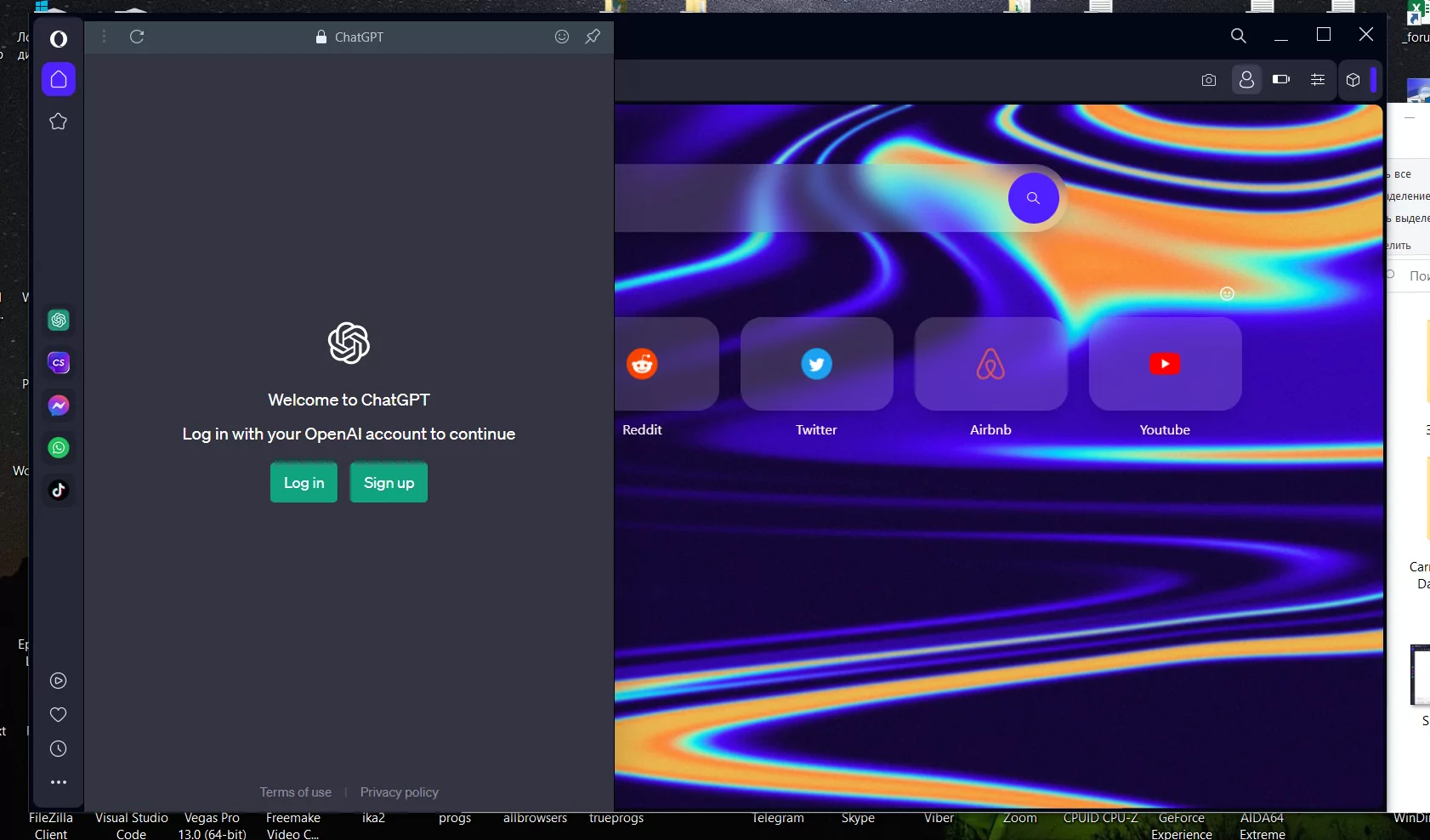Select the Zoom desktop label
1430x840 pixels.
coord(1019,818)
